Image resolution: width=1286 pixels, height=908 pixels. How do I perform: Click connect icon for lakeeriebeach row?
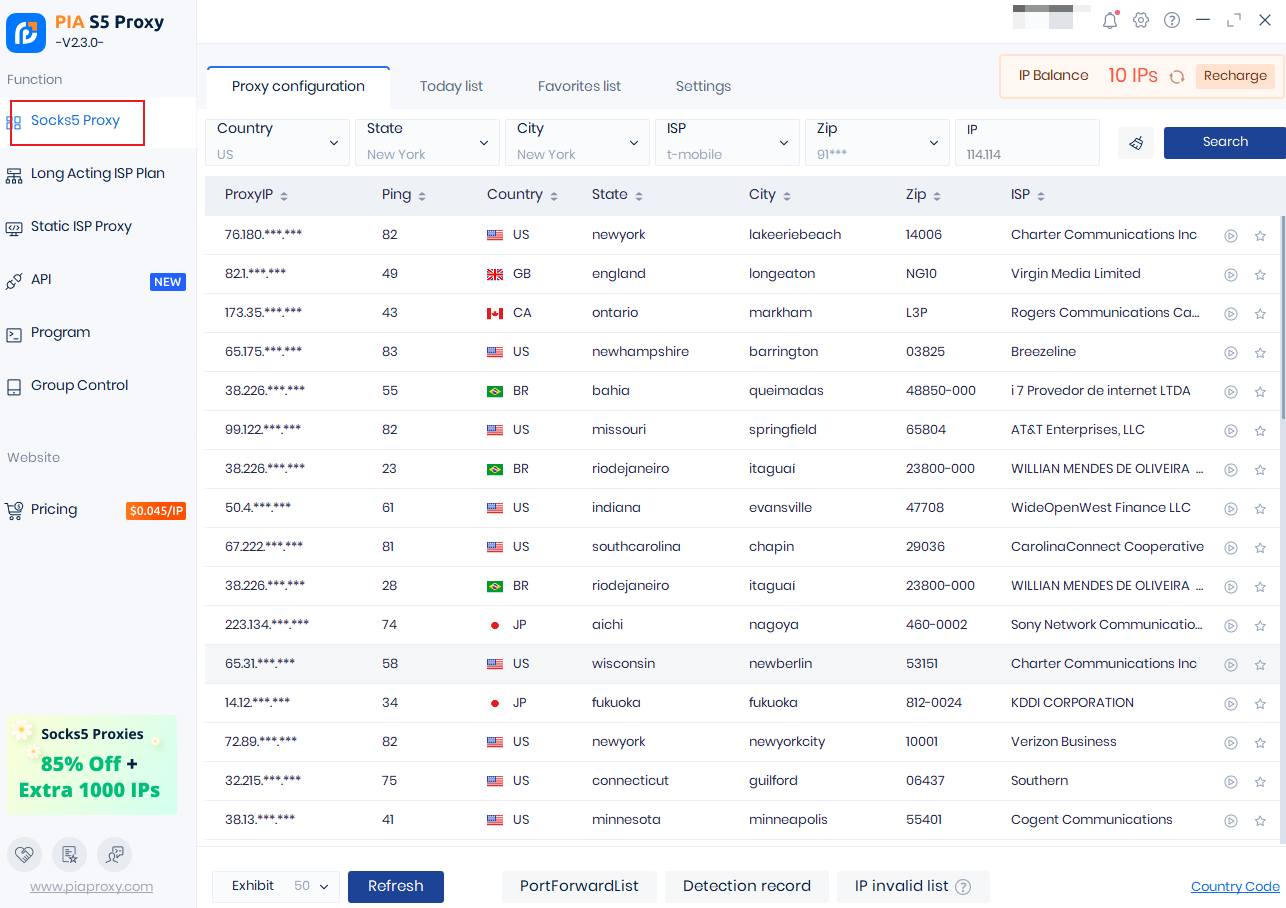tap(1231, 236)
